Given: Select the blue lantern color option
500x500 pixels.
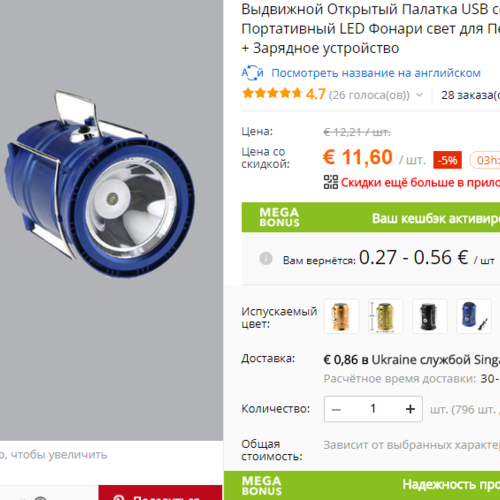Looking at the screenshot, I should click(x=474, y=316).
